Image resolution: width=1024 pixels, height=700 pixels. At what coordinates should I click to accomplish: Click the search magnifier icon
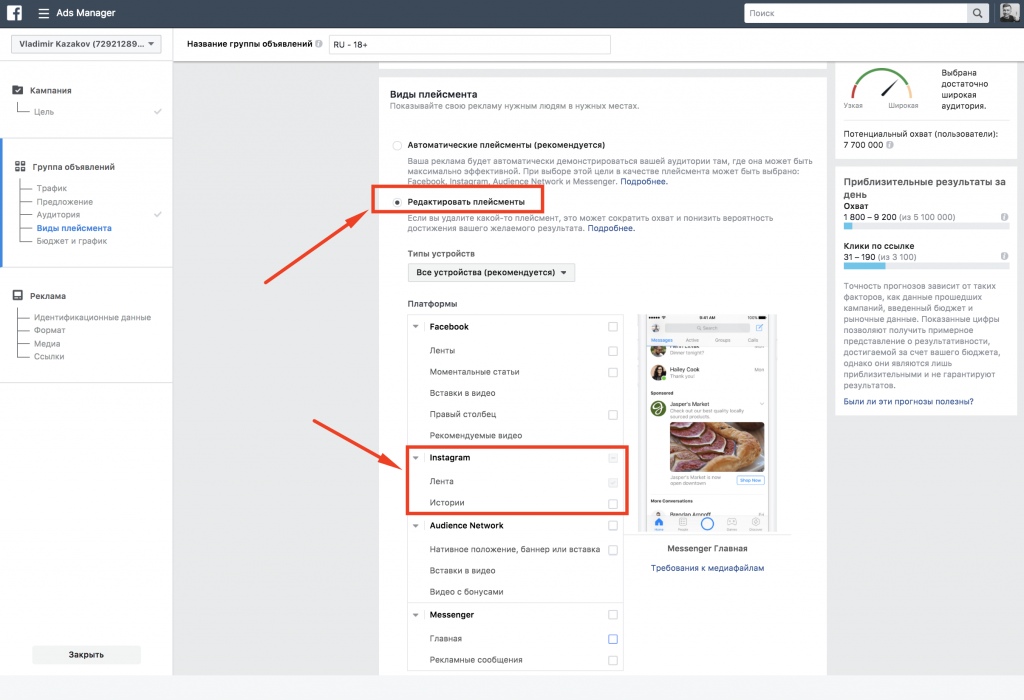[x=977, y=13]
